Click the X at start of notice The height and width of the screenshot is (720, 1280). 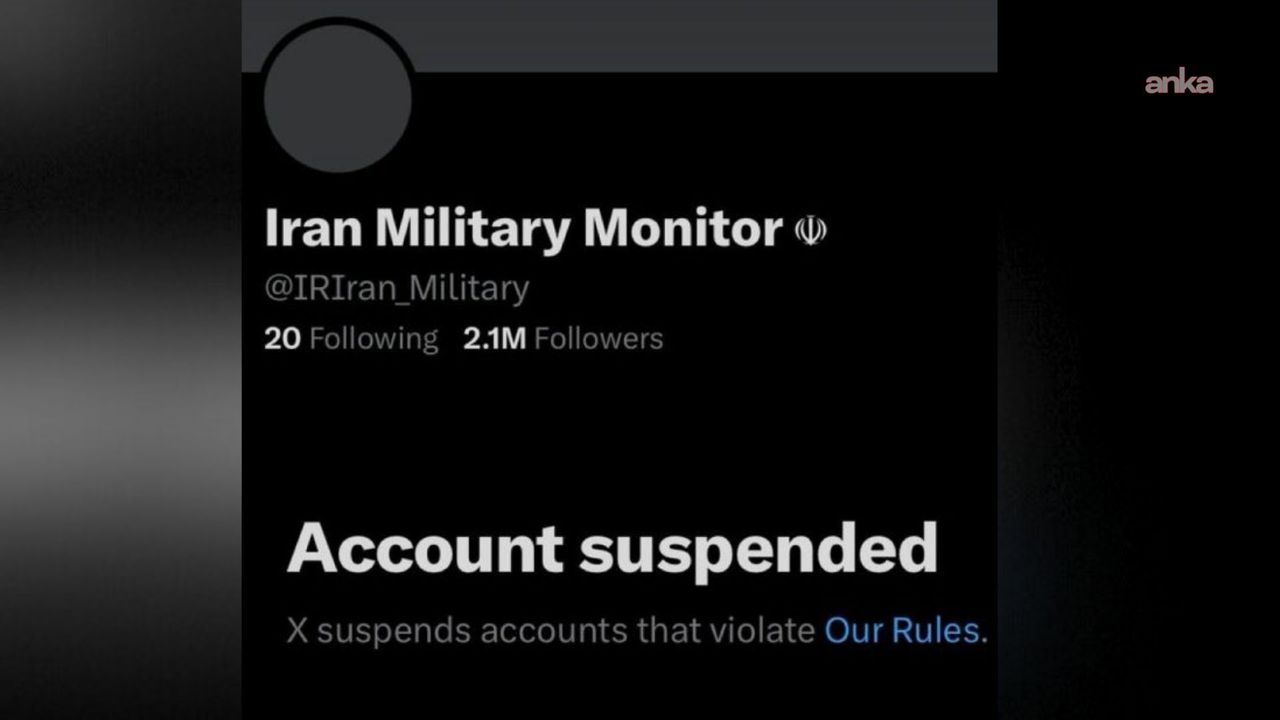tap(296, 631)
